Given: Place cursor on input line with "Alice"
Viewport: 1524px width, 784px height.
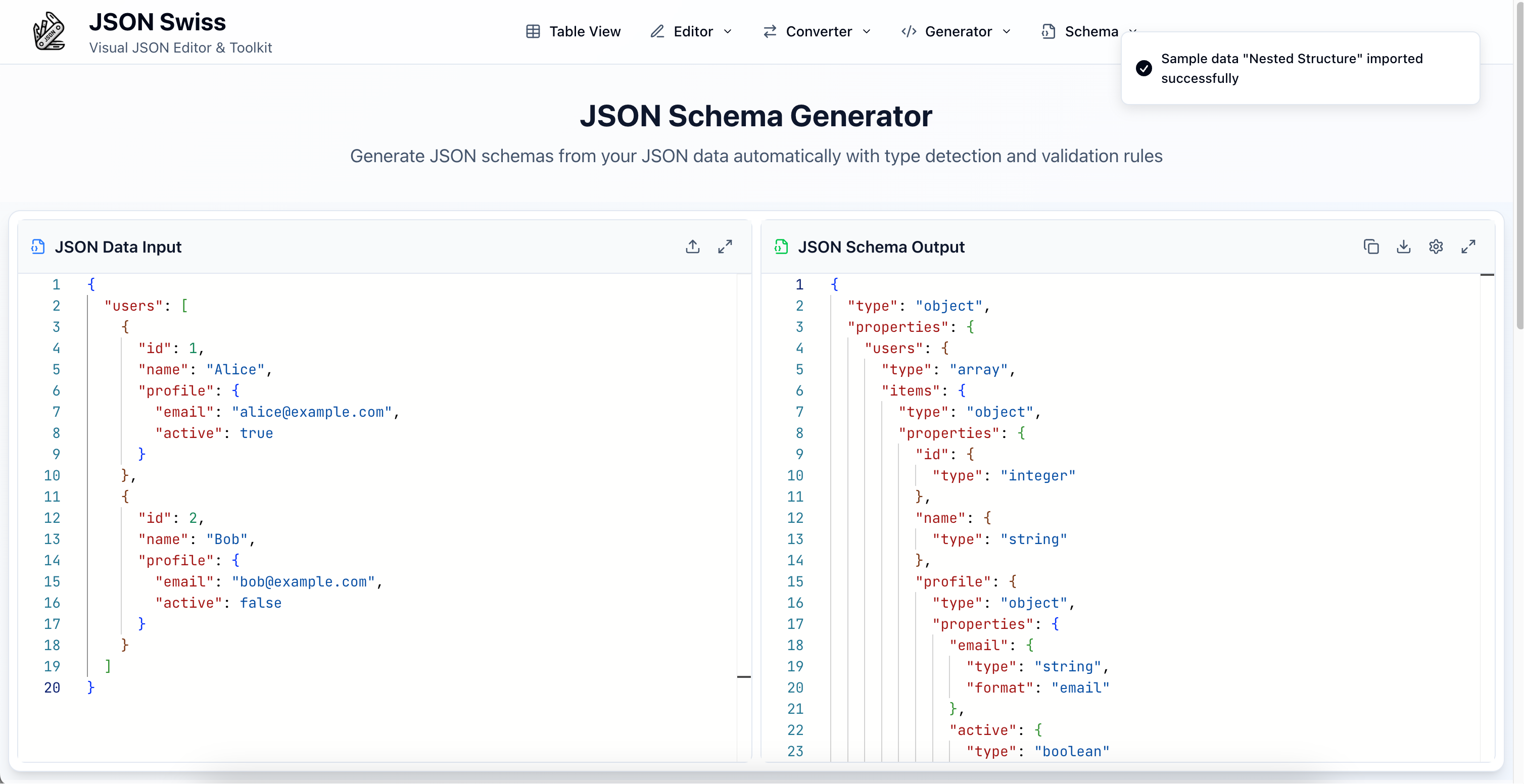Looking at the screenshot, I should click(236, 370).
